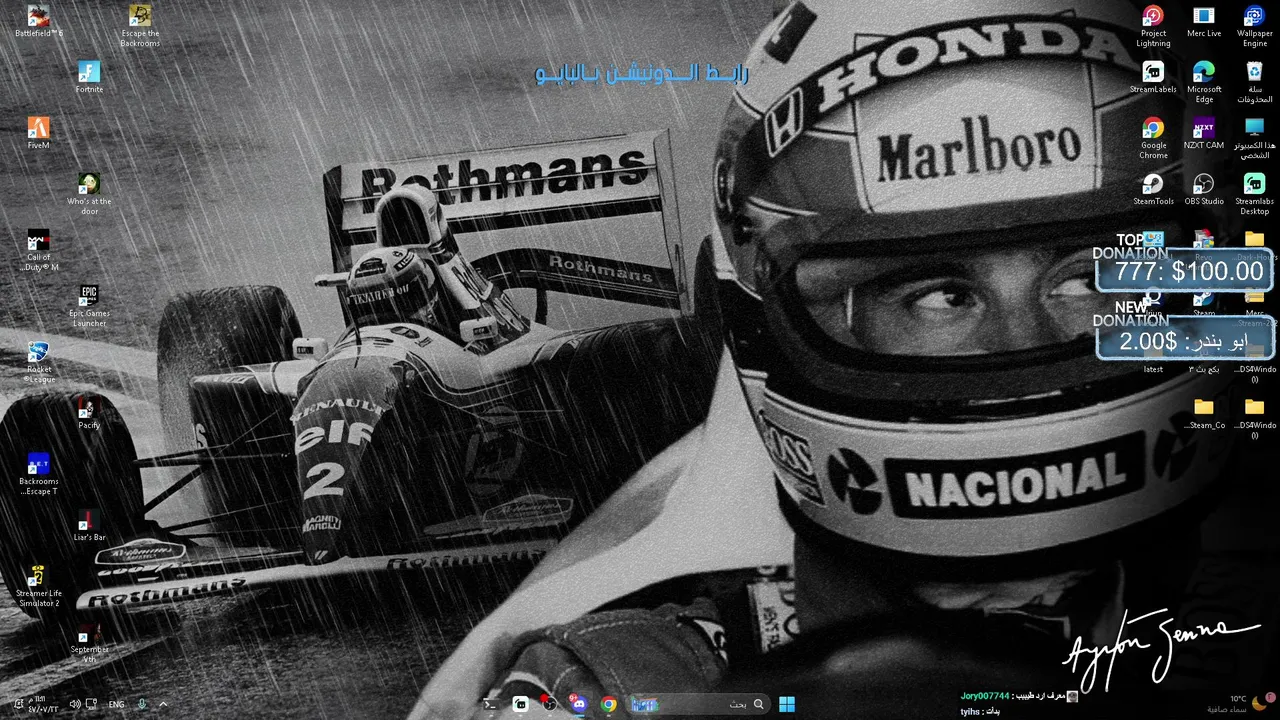Open the taskbar clock and date
1280x720 pixels.
pos(43,704)
